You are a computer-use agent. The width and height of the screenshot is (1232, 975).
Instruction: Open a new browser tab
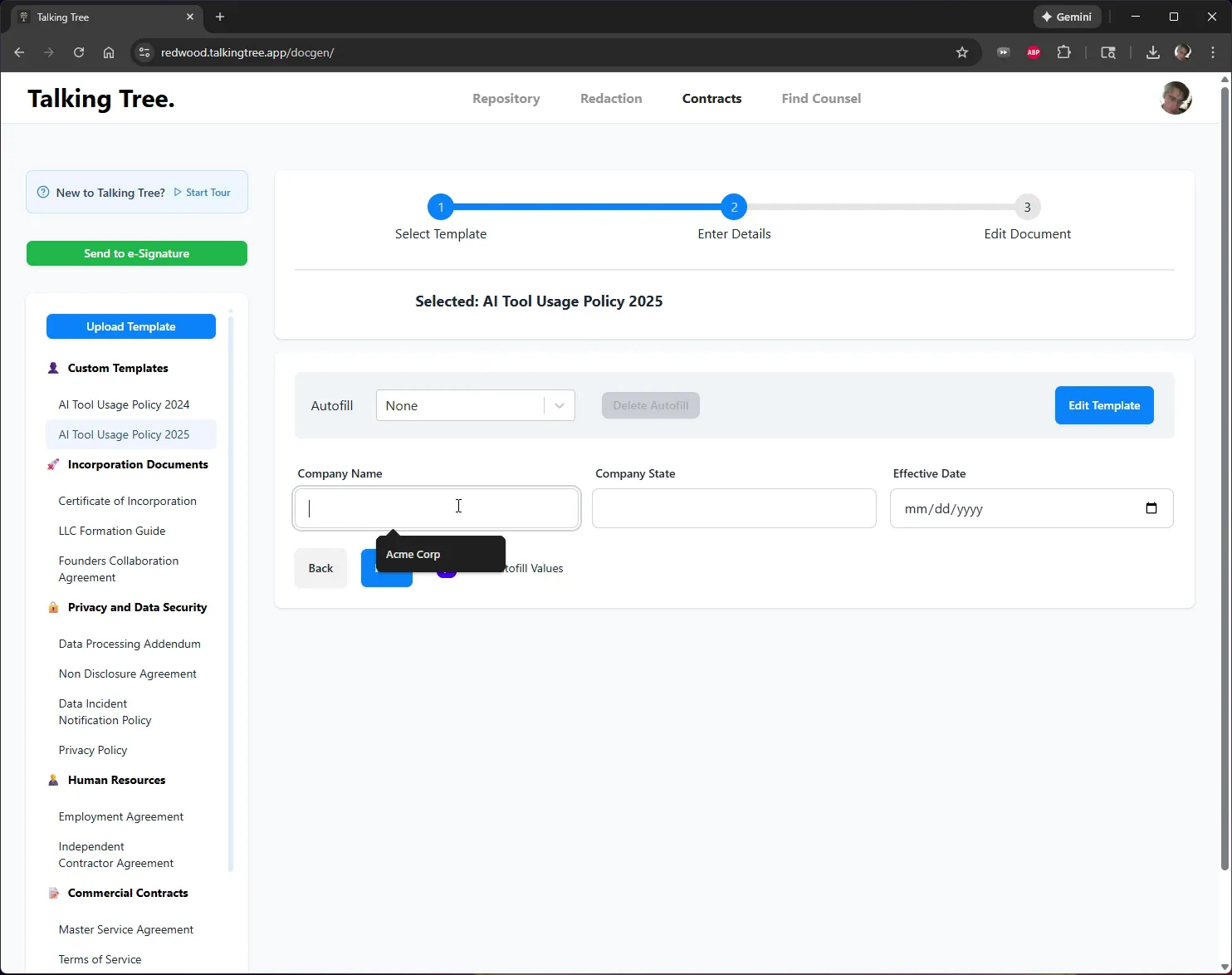[x=220, y=17]
